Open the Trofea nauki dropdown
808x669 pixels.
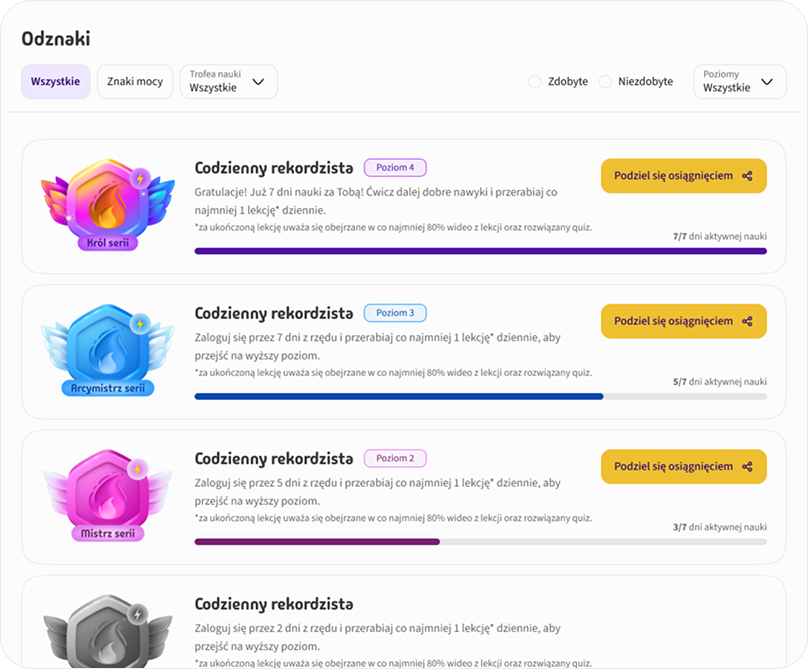pyautogui.click(x=228, y=81)
